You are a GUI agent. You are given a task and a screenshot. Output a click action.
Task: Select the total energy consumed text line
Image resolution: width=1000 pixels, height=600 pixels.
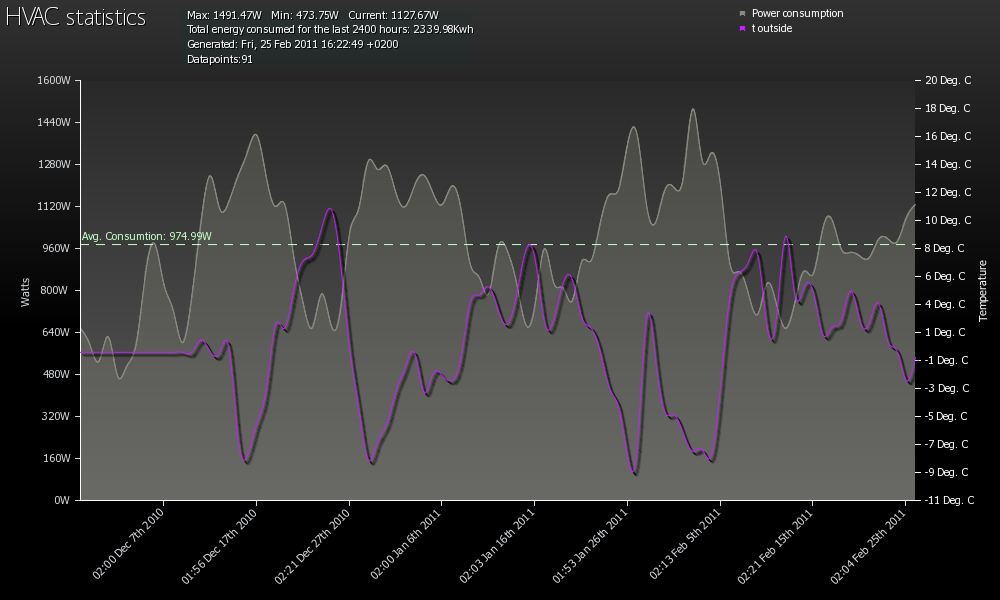tap(330, 30)
